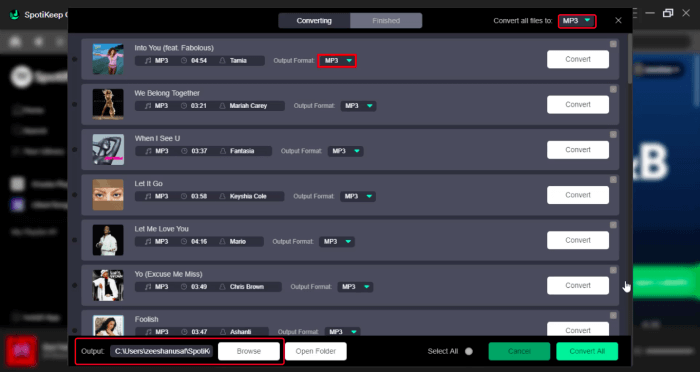Viewport: 700px width, 372px height.
Task: Click the title text 'Let Me Love You'
Action: [162, 229]
